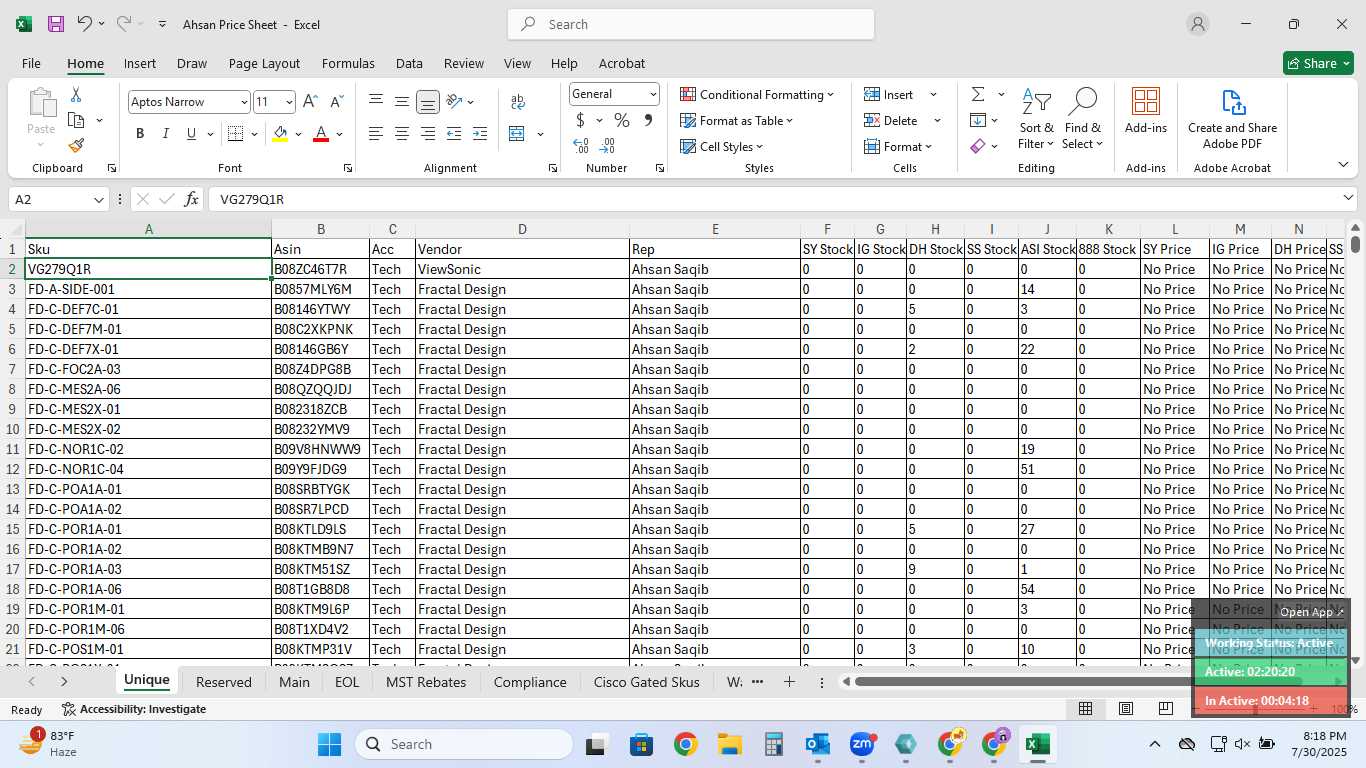Screen dimensions: 1366x768
Task: Apply the red Font Color
Action: coord(321,134)
